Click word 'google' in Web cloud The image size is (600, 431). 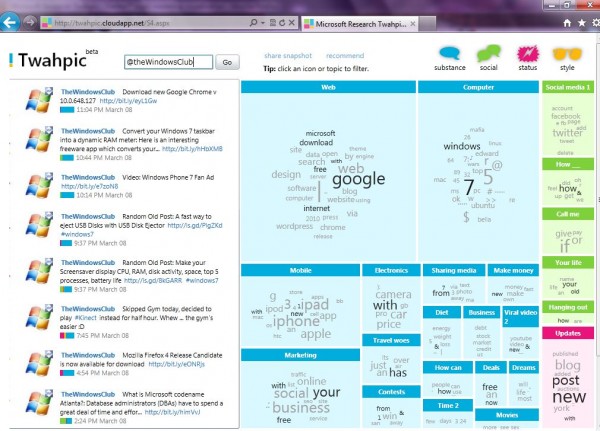pyautogui.click(x=359, y=179)
